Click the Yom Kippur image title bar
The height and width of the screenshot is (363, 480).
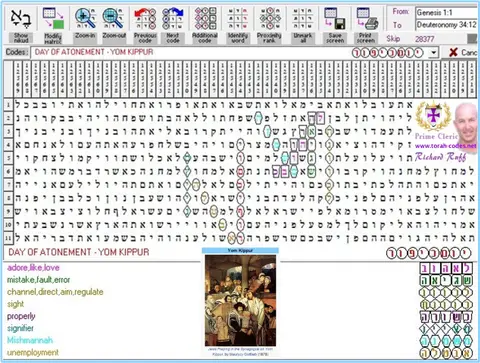click(240, 250)
